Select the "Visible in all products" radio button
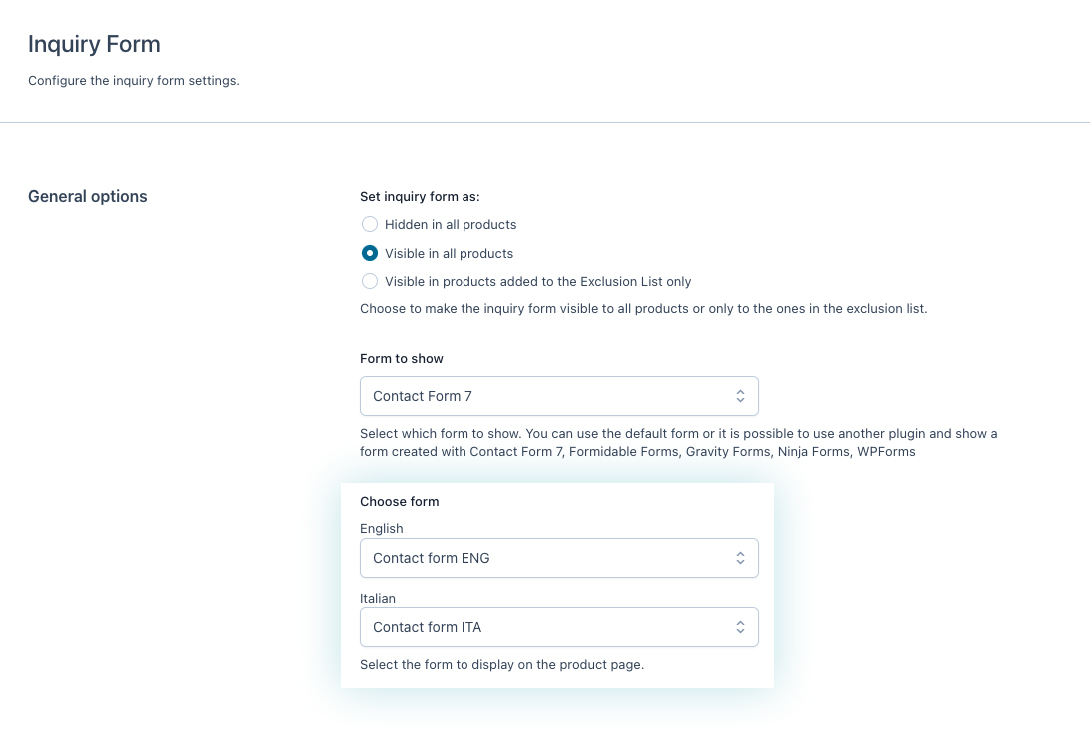The image size is (1090, 734). (x=370, y=253)
